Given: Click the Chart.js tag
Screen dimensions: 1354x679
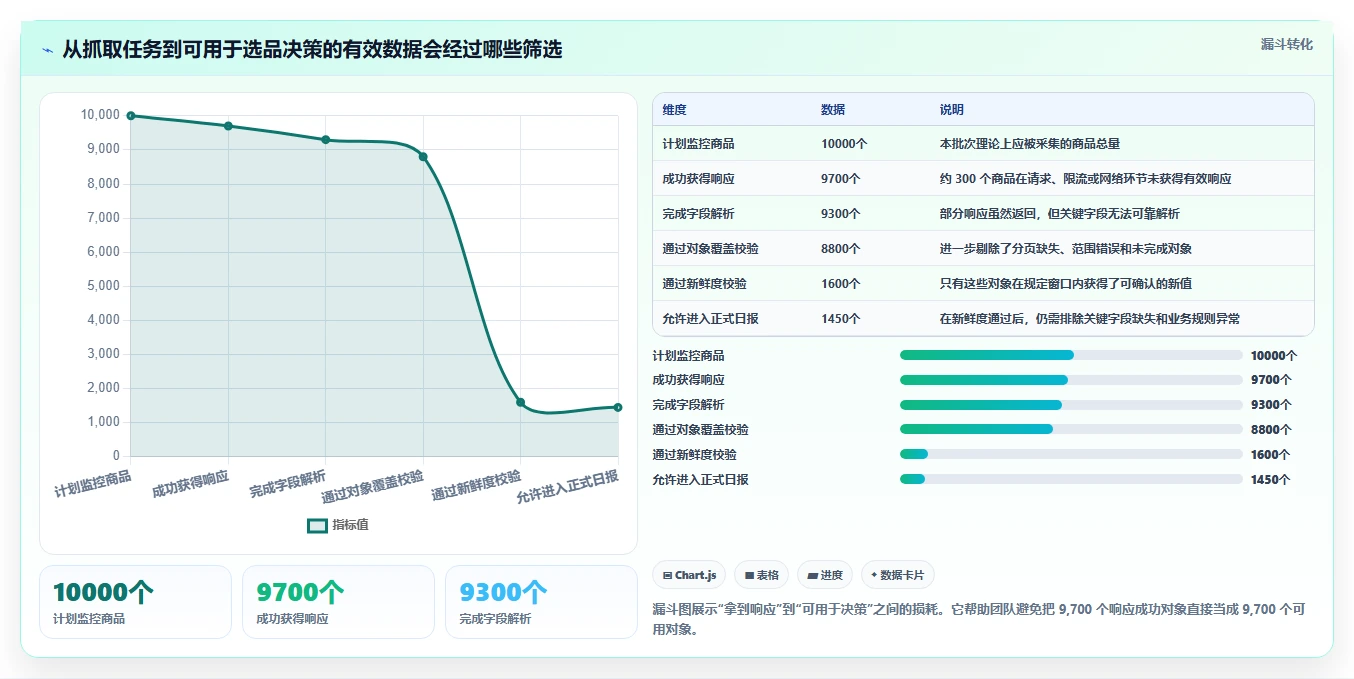Looking at the screenshot, I should (689, 575).
